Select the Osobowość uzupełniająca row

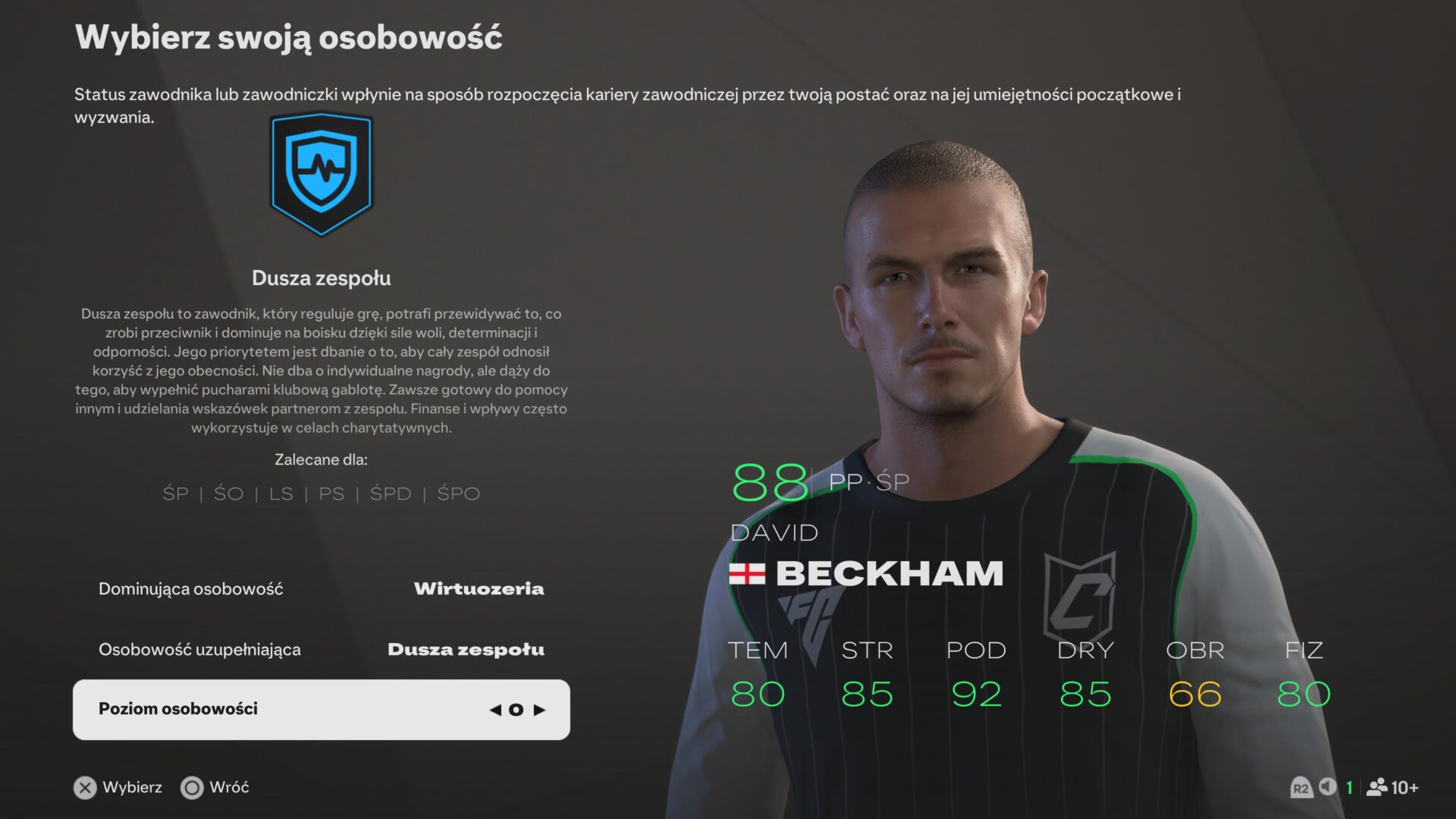322,650
